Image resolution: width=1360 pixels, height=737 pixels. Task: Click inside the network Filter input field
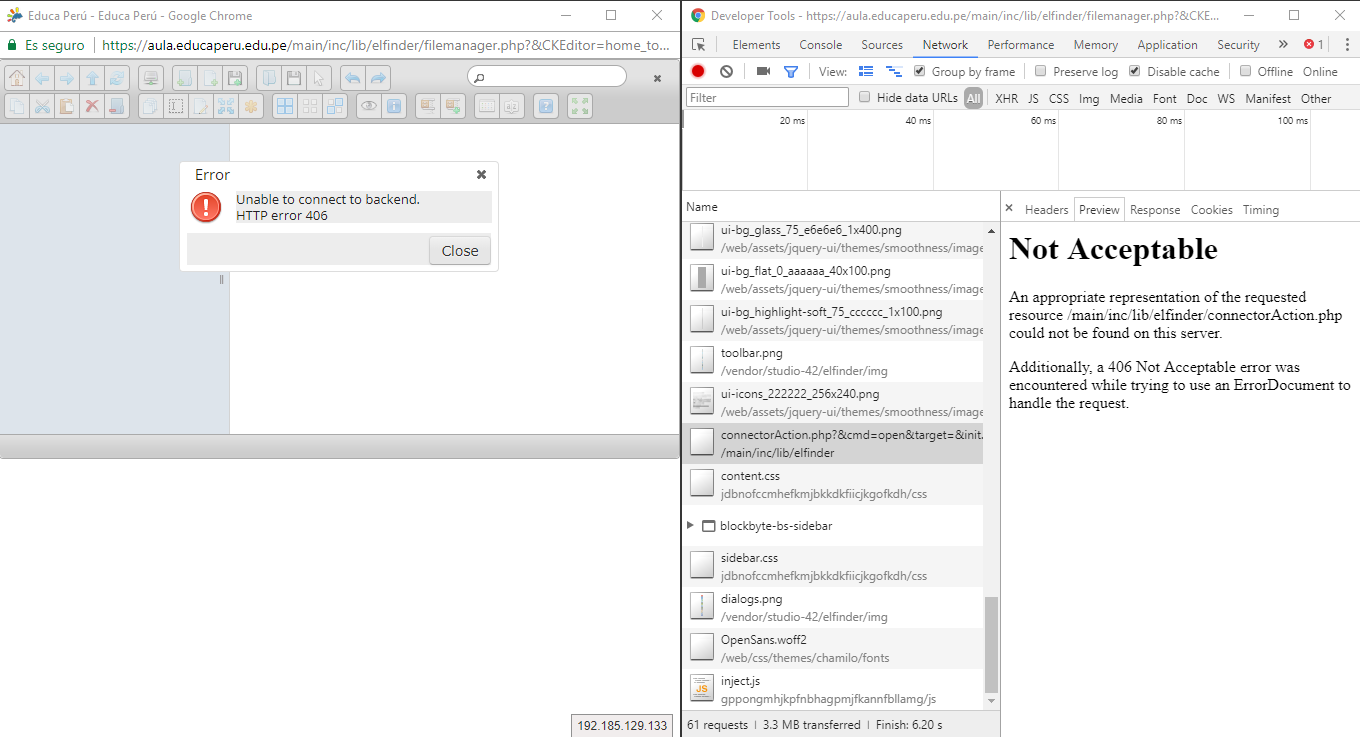tap(765, 96)
